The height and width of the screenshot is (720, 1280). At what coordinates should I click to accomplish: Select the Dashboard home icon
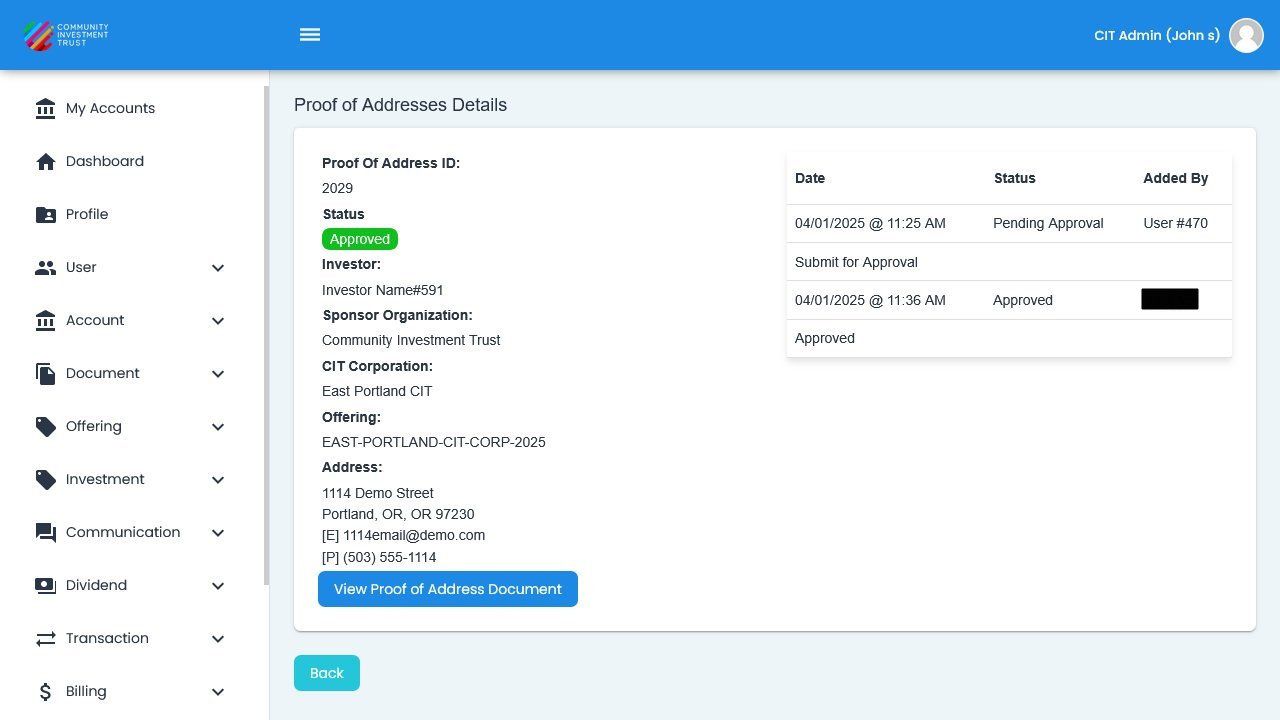pos(45,161)
